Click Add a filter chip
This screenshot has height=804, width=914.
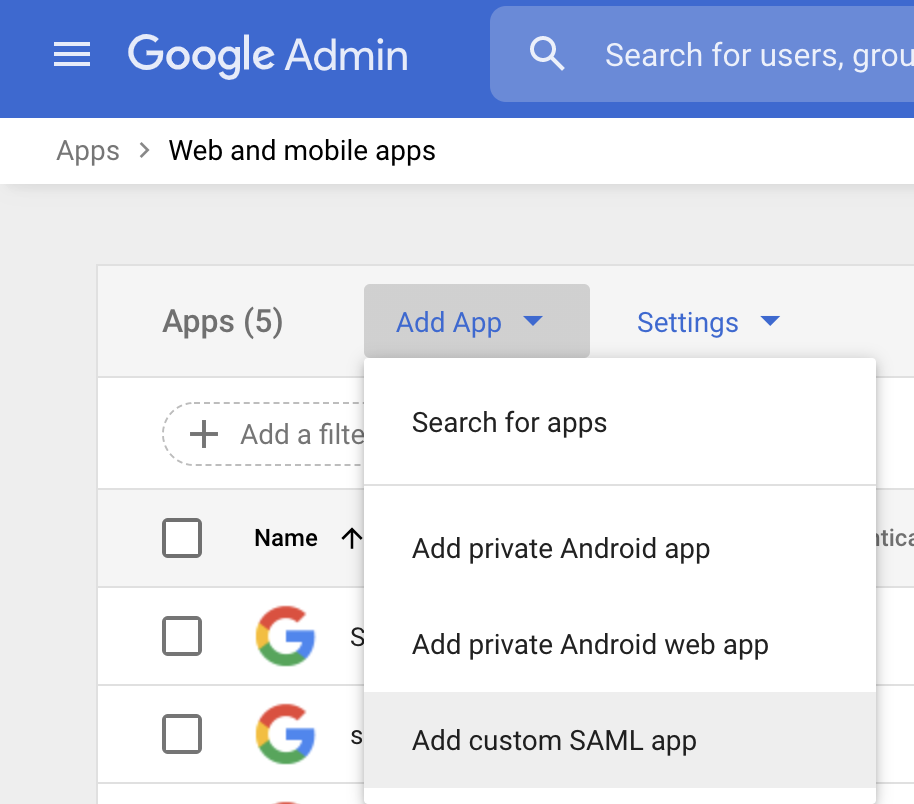264,434
